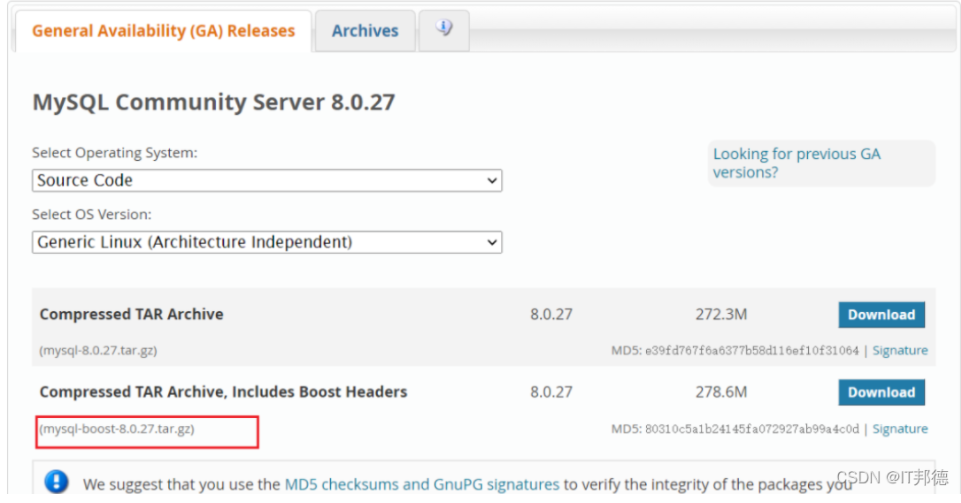Open the info speech-bubble tab
Image resolution: width=961 pixels, height=503 pixels.
coord(444,29)
